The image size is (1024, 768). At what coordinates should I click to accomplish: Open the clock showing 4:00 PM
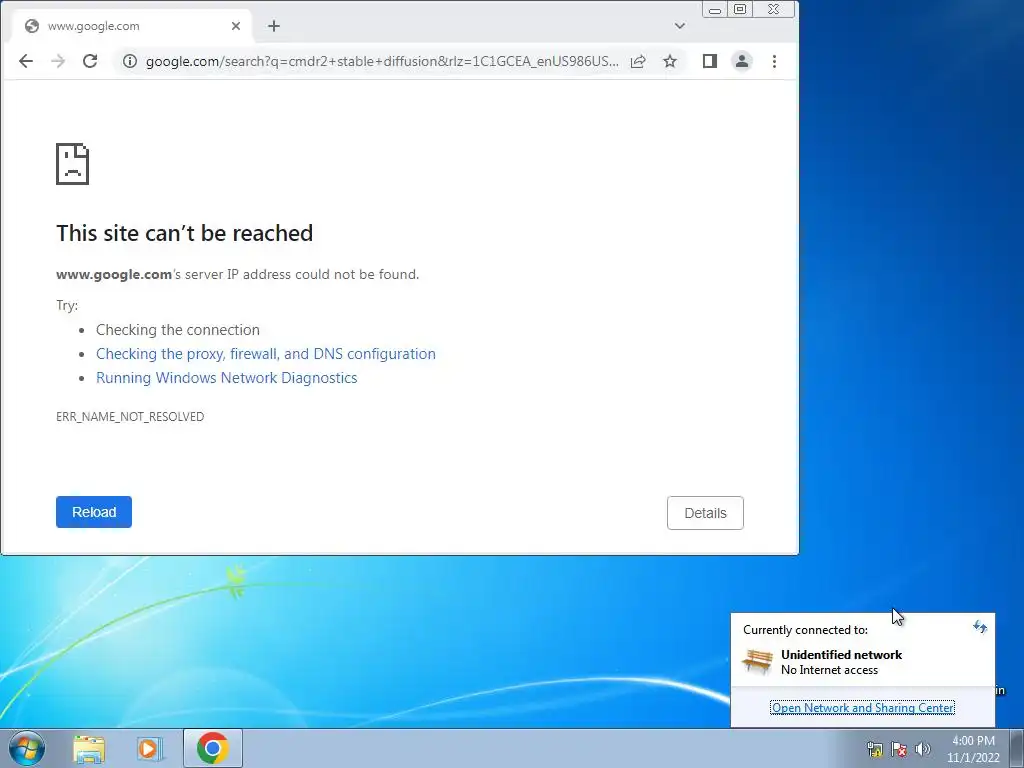coord(973,749)
